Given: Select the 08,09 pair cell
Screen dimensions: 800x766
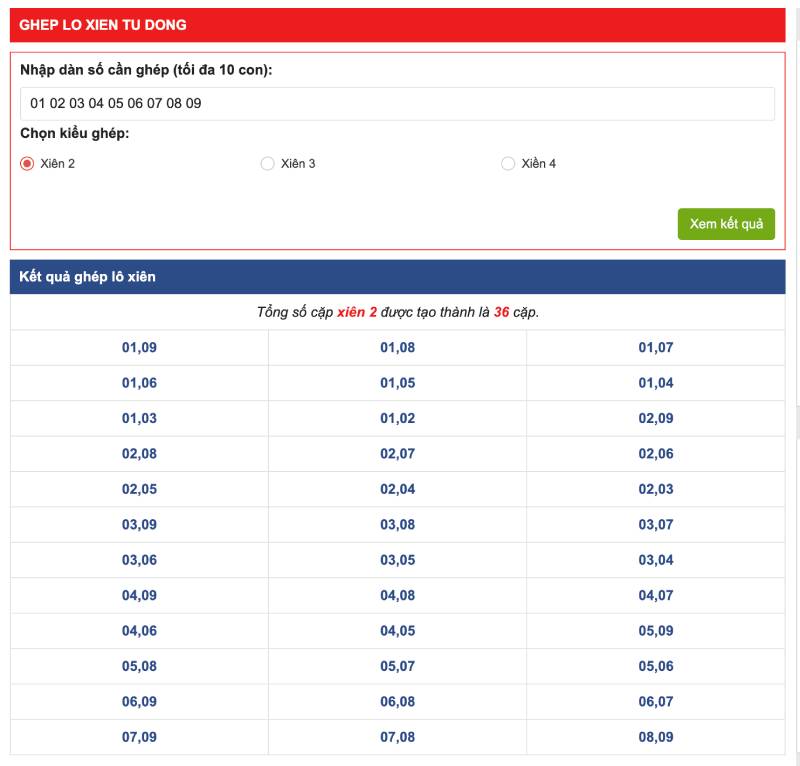Looking at the screenshot, I should coord(656,738).
